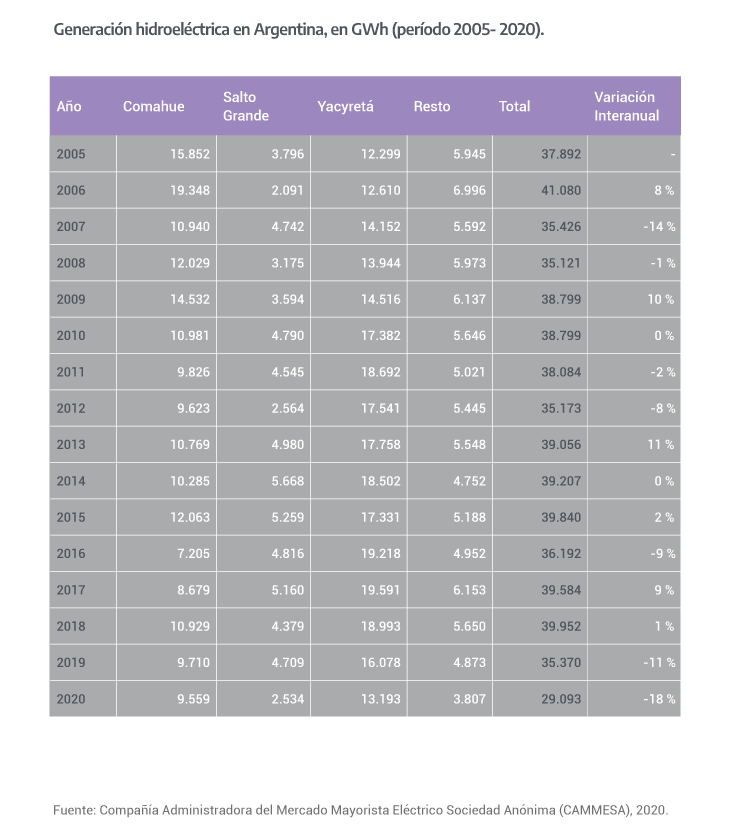
Task: Select the Salto Grande column header
Action: pos(246,107)
